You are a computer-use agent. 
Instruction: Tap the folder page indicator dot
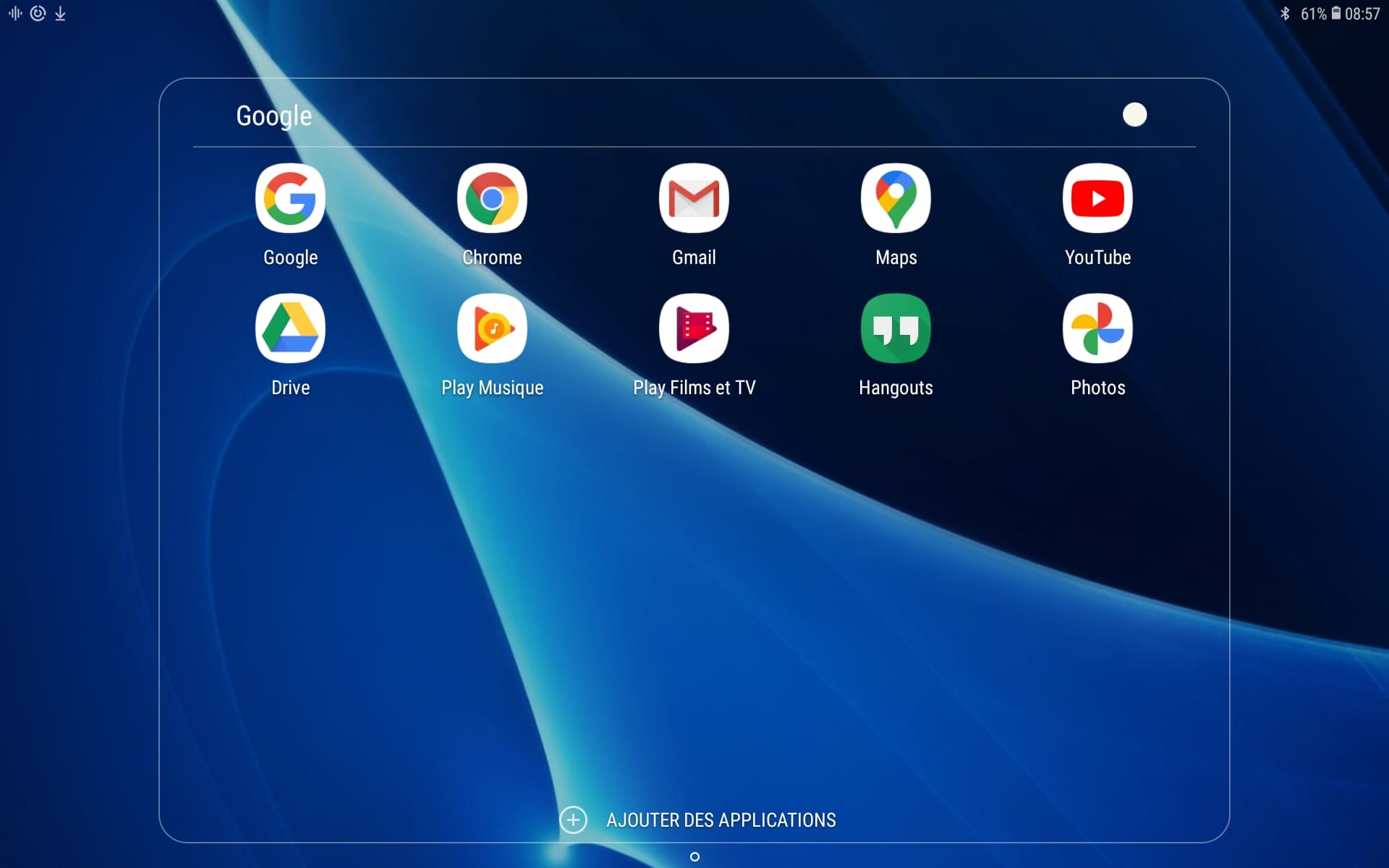(x=694, y=856)
